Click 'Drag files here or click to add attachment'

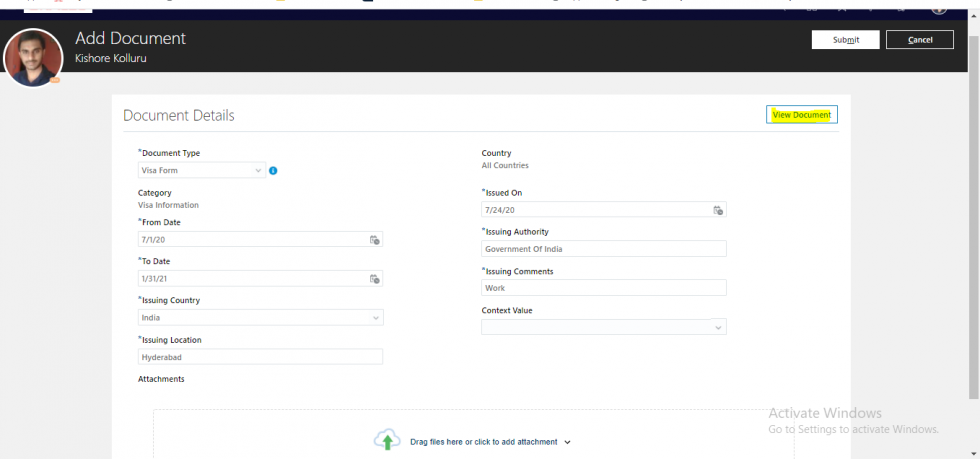[484, 441]
